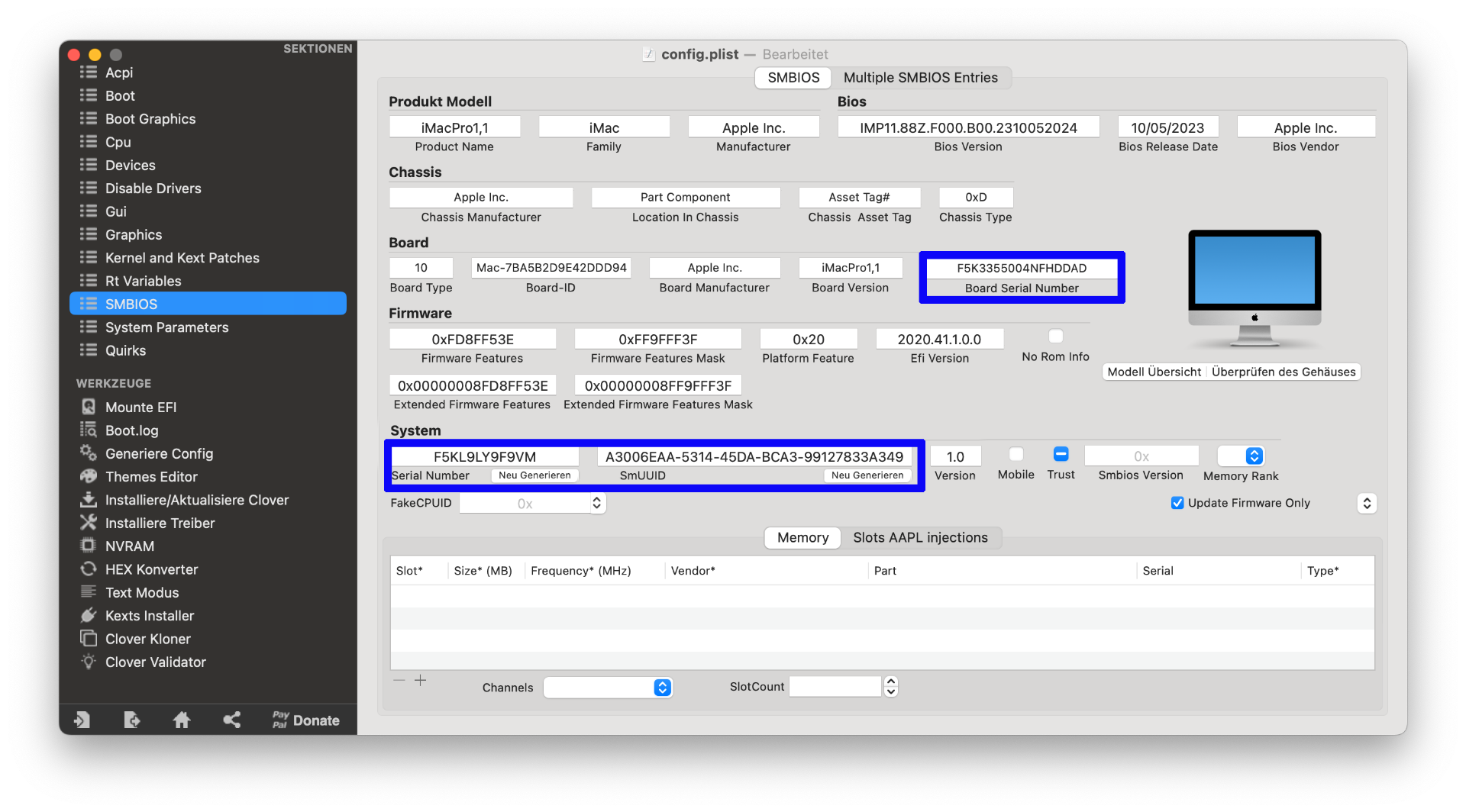Click the import config icon in bottom bar
Image resolution: width=1466 pixels, height=812 pixels.
point(82,720)
